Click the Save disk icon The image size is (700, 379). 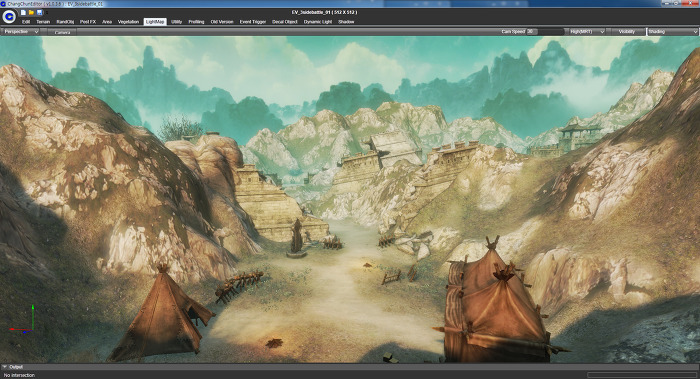point(39,12)
